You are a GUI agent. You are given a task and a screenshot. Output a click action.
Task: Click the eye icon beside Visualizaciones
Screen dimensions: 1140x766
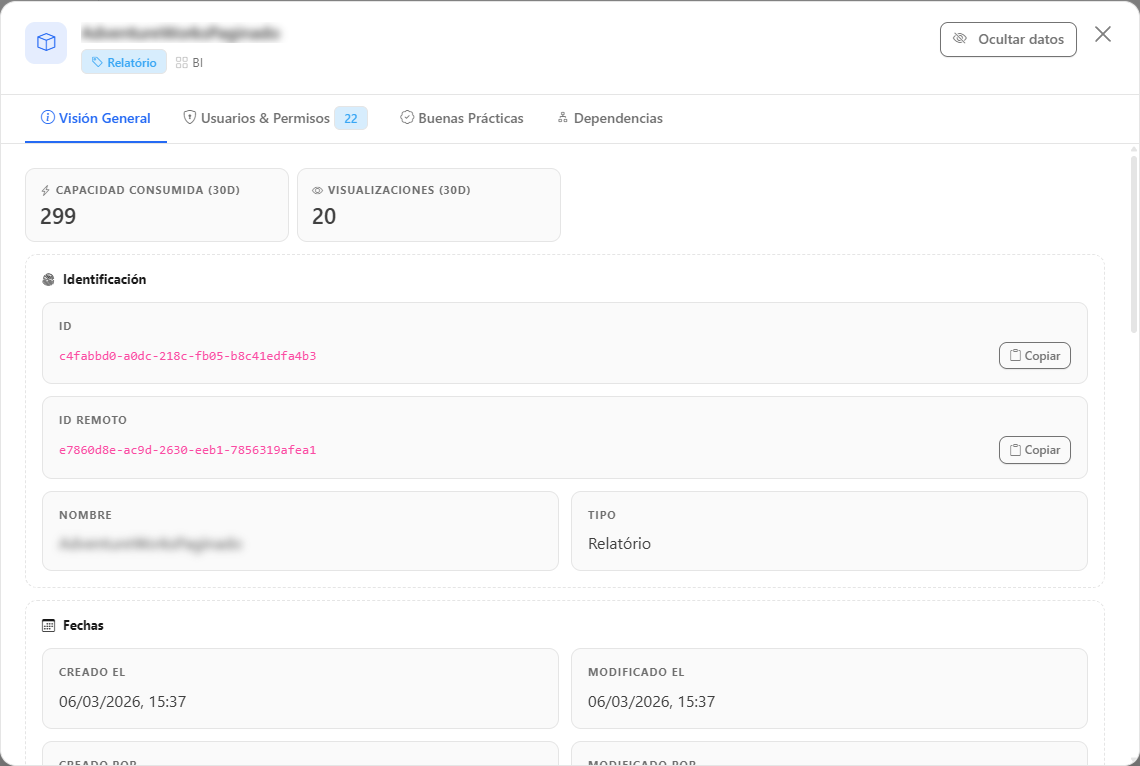(318, 190)
